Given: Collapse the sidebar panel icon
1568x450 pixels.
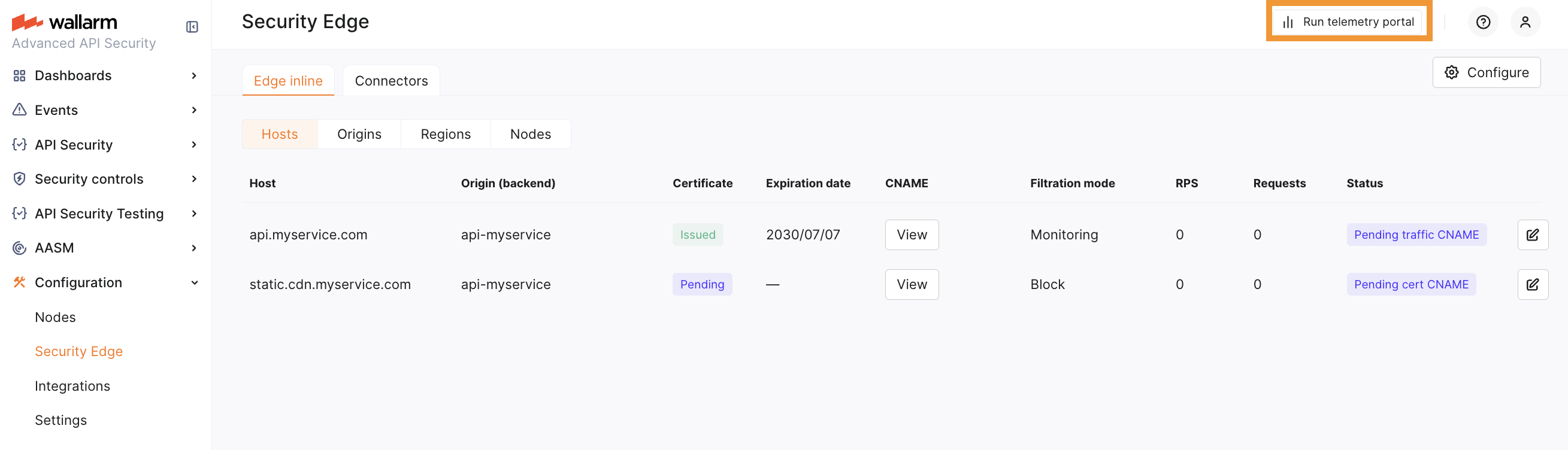Looking at the screenshot, I should [192, 27].
